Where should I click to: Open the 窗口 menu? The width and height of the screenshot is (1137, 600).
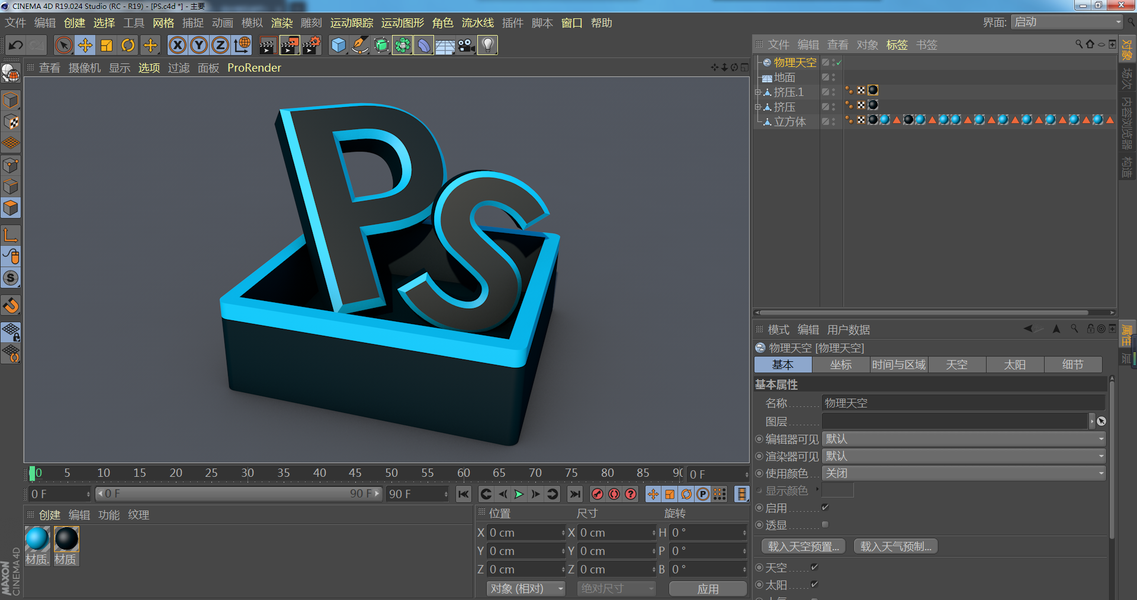[x=571, y=23]
